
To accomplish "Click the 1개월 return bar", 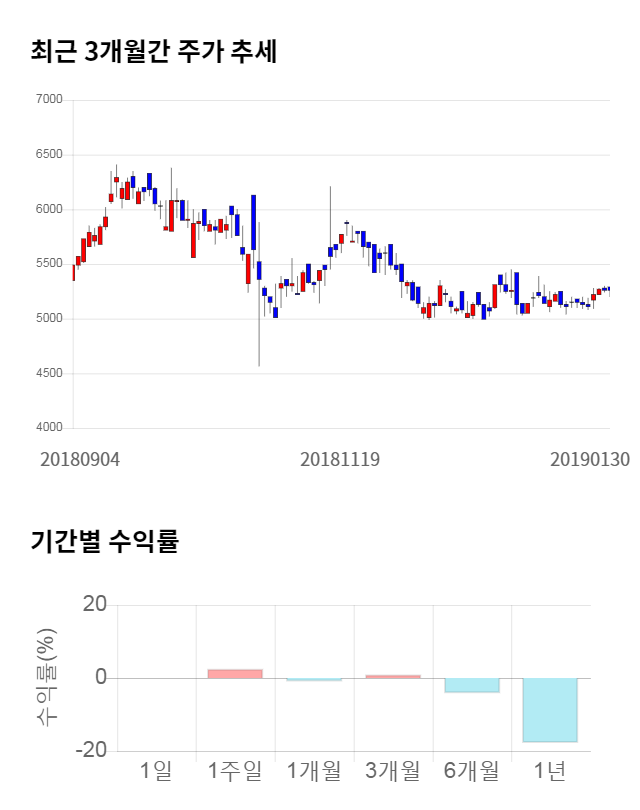I will click(x=314, y=680).
